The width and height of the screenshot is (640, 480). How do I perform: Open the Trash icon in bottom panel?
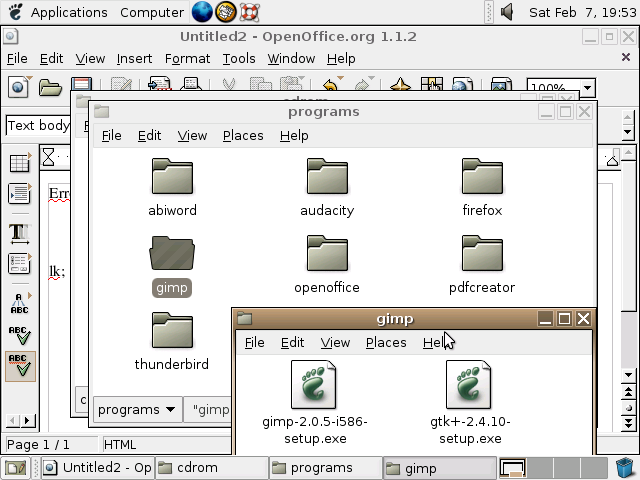point(626,467)
